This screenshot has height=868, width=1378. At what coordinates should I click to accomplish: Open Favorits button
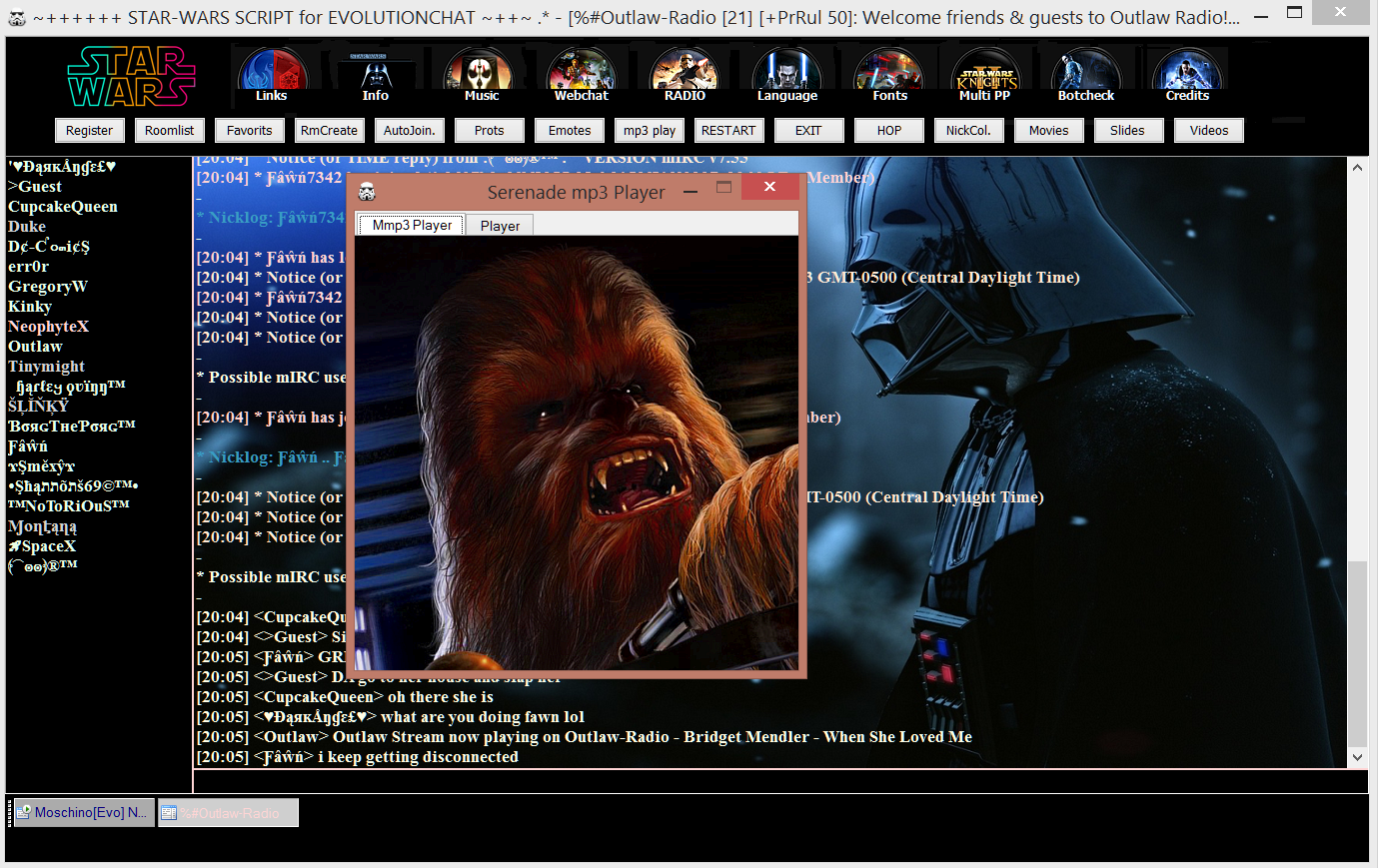coord(250,131)
